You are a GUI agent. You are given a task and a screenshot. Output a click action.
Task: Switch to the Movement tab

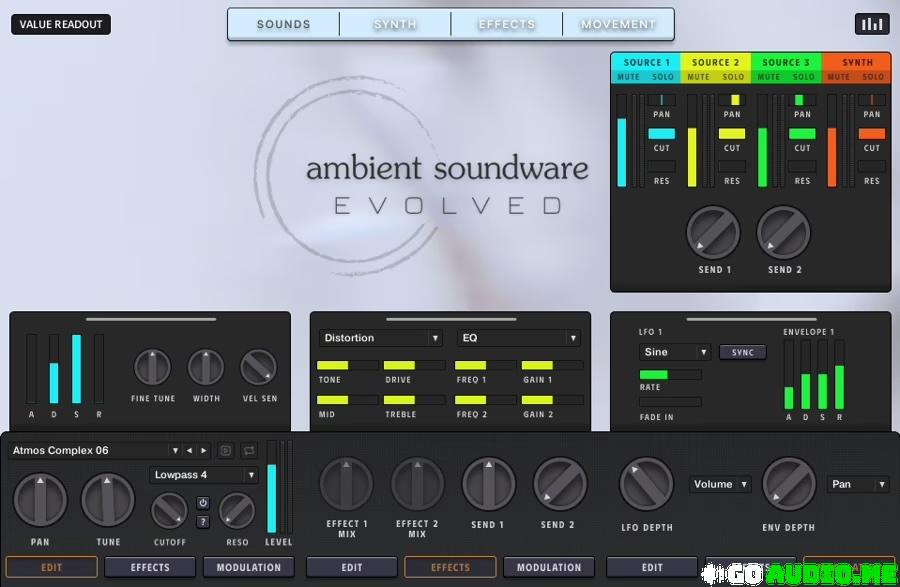tap(618, 24)
